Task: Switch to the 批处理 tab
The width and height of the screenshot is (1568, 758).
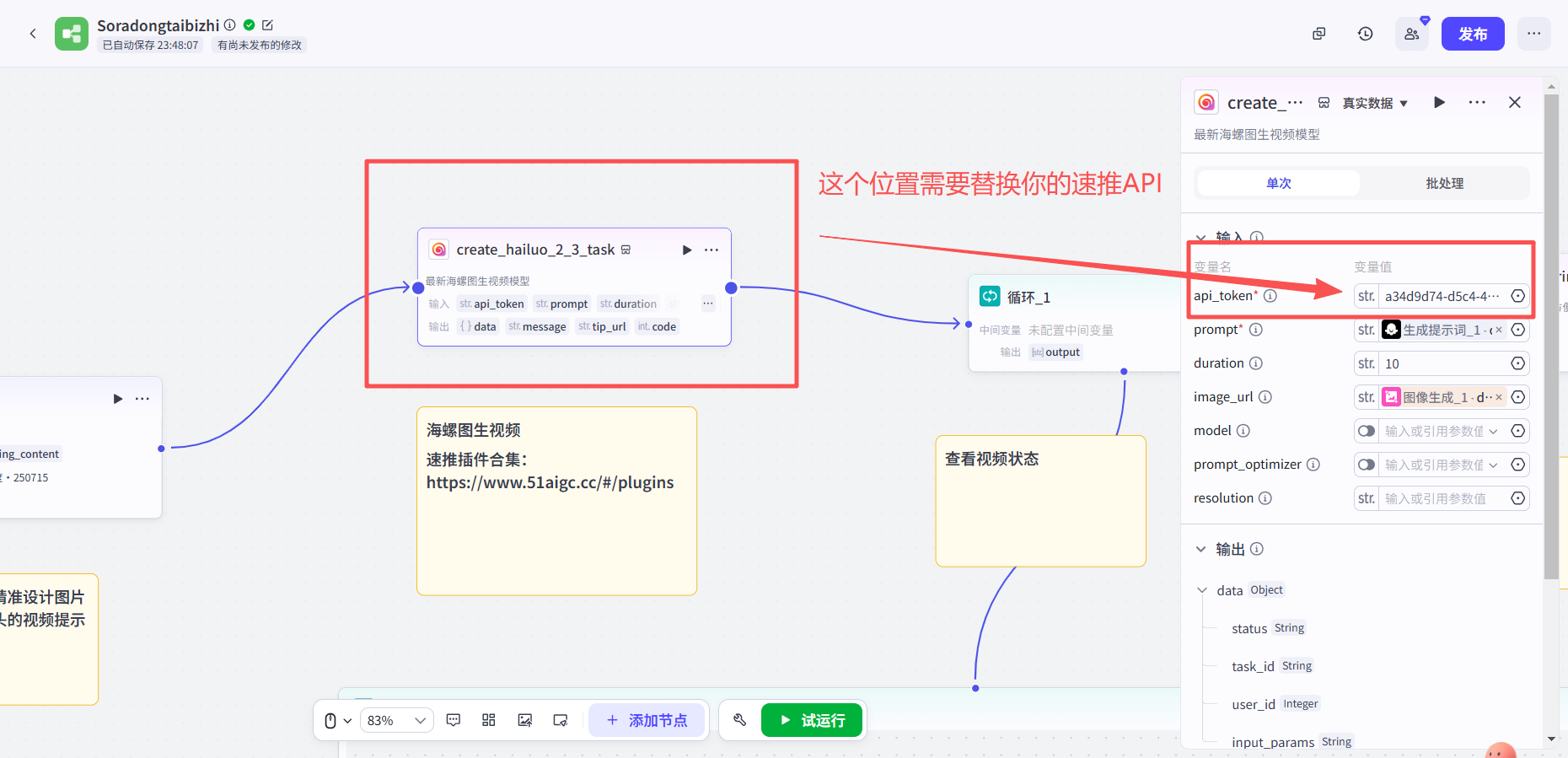Action: click(x=1444, y=183)
